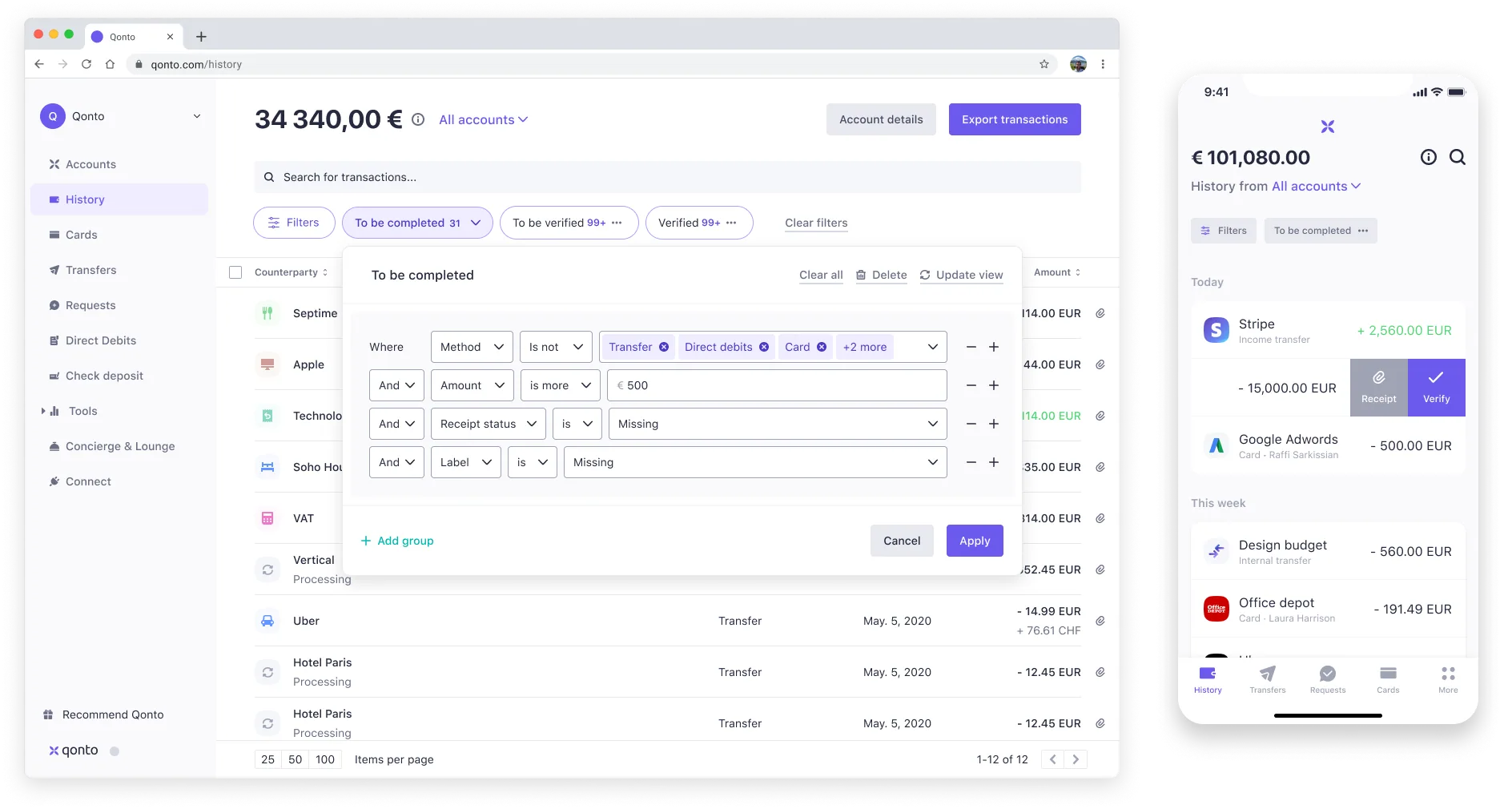This screenshot has width=1512, height=809.
Task: Click the Add group link
Action: [397, 541]
